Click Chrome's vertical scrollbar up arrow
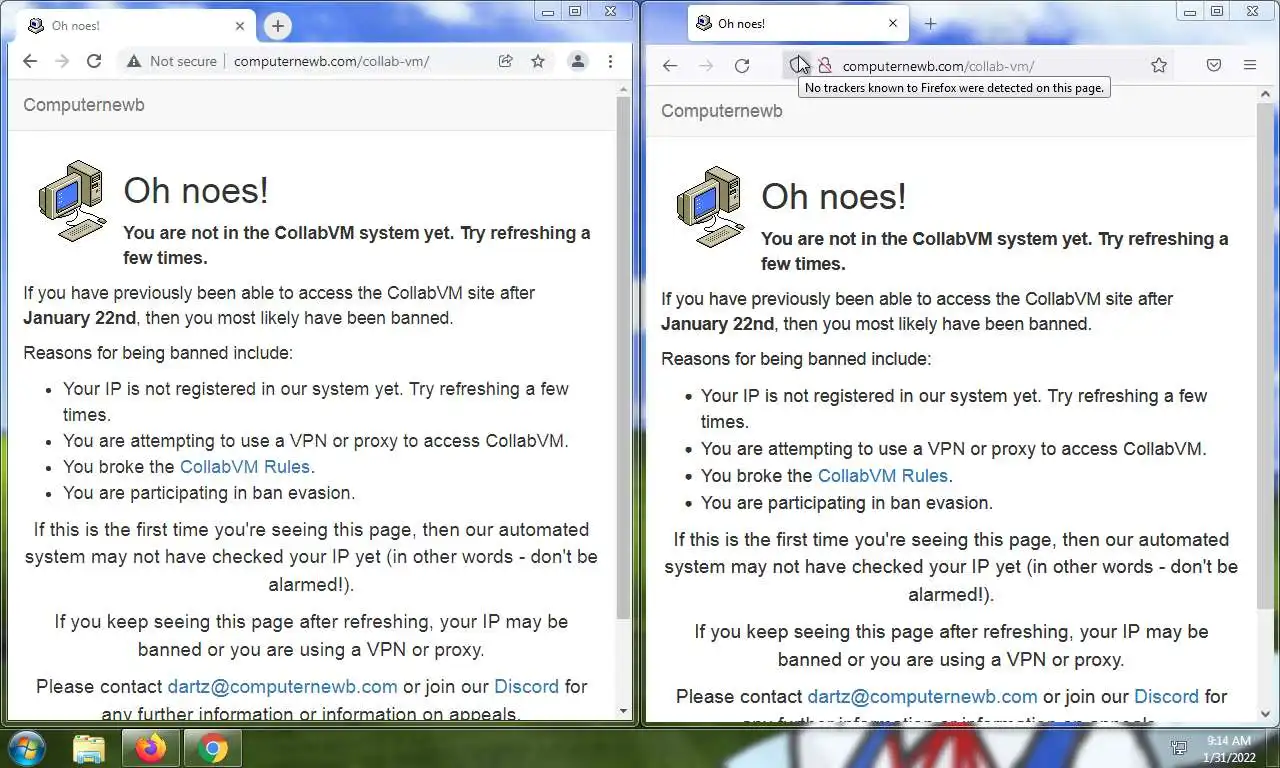 [624, 90]
